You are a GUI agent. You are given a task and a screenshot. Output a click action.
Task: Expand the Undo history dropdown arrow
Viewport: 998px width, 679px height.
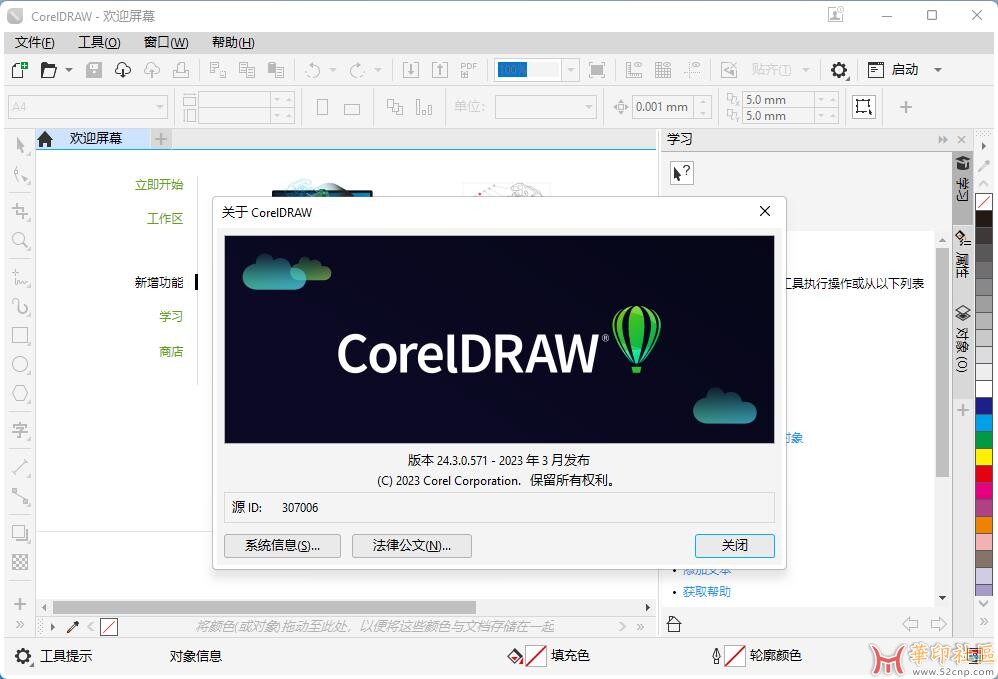pos(332,70)
